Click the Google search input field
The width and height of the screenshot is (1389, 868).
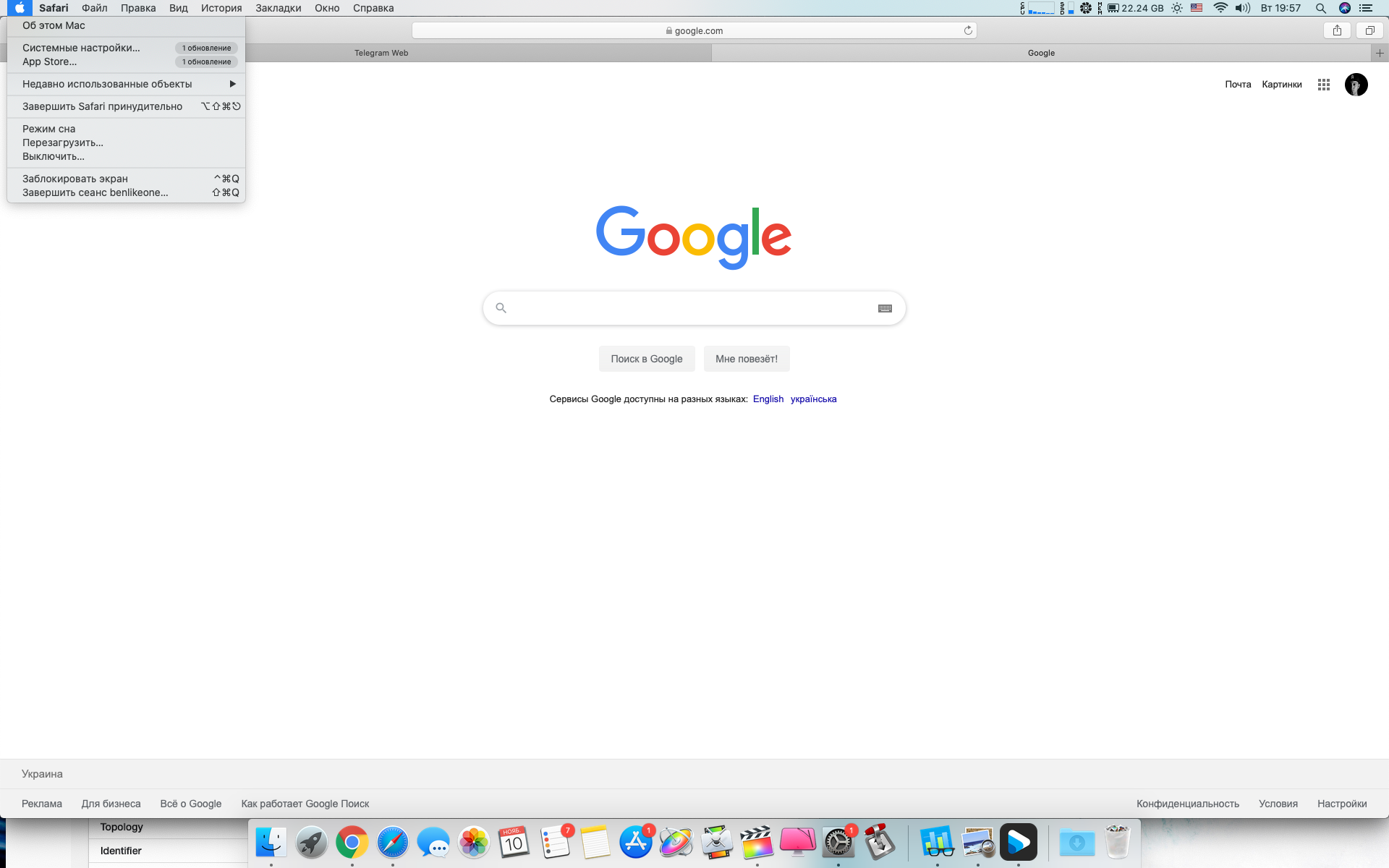click(x=694, y=308)
